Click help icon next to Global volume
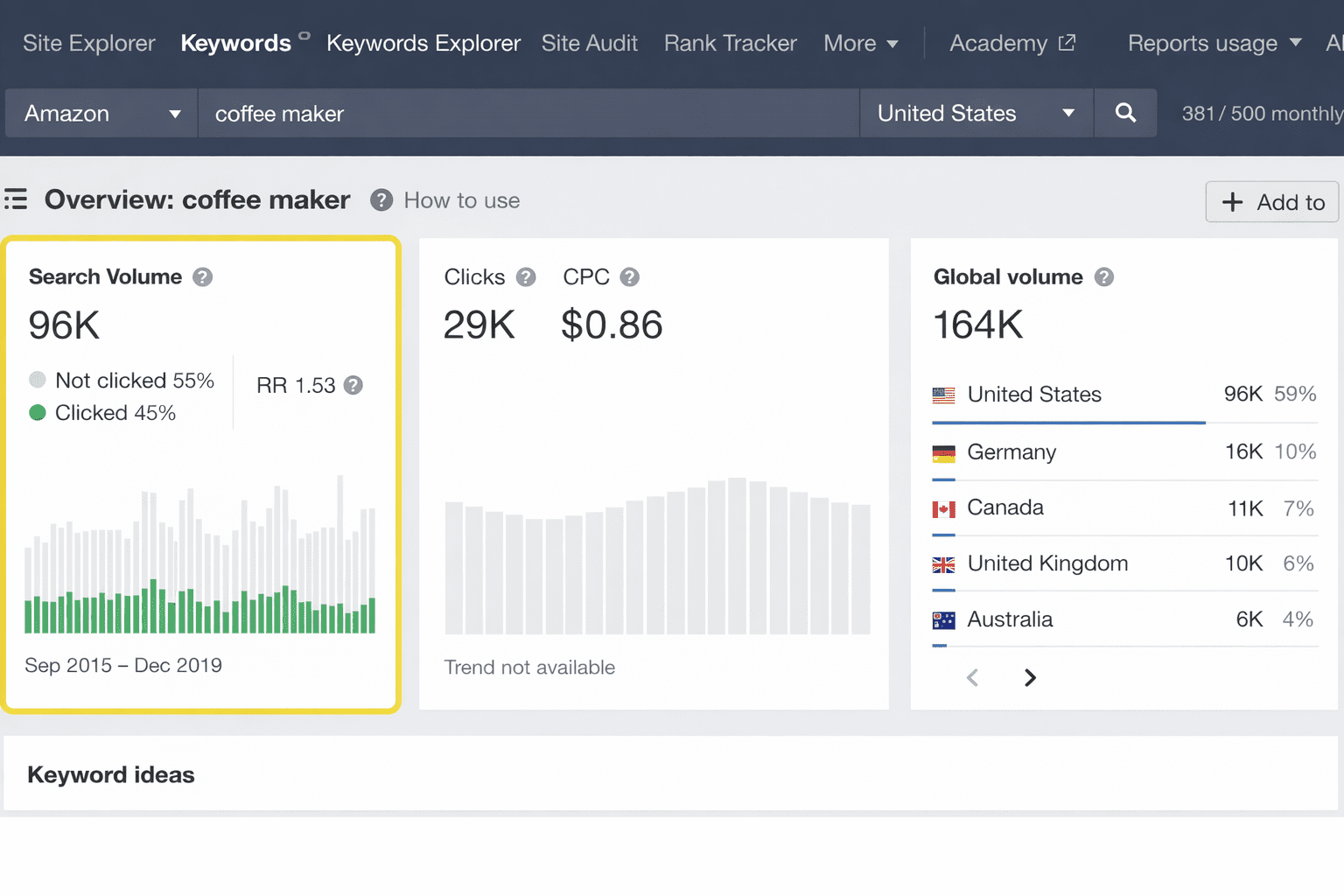Screen dimensions: 1344x896 click(1104, 277)
